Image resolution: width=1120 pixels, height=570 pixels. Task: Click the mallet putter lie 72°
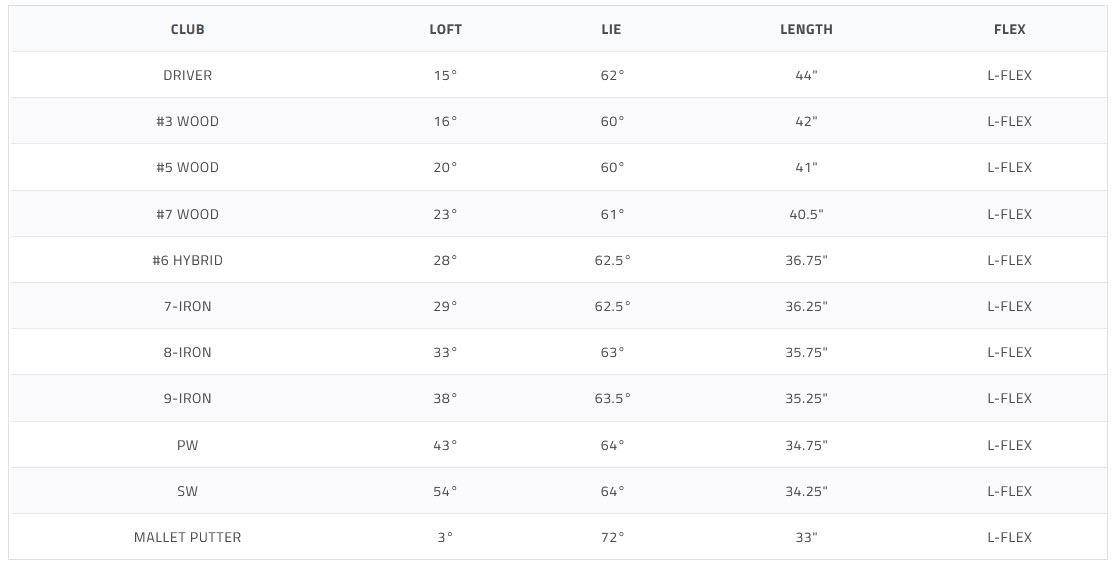pyautogui.click(x=612, y=537)
